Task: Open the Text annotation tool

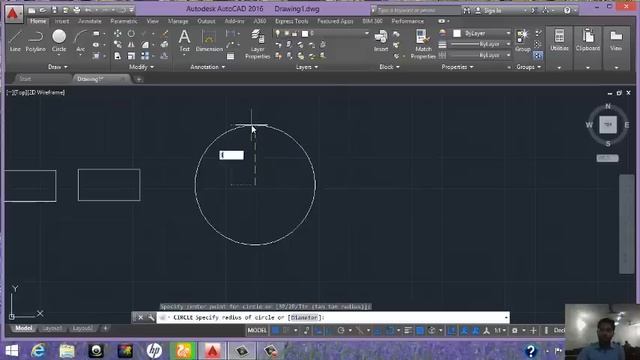Action: click(184, 41)
